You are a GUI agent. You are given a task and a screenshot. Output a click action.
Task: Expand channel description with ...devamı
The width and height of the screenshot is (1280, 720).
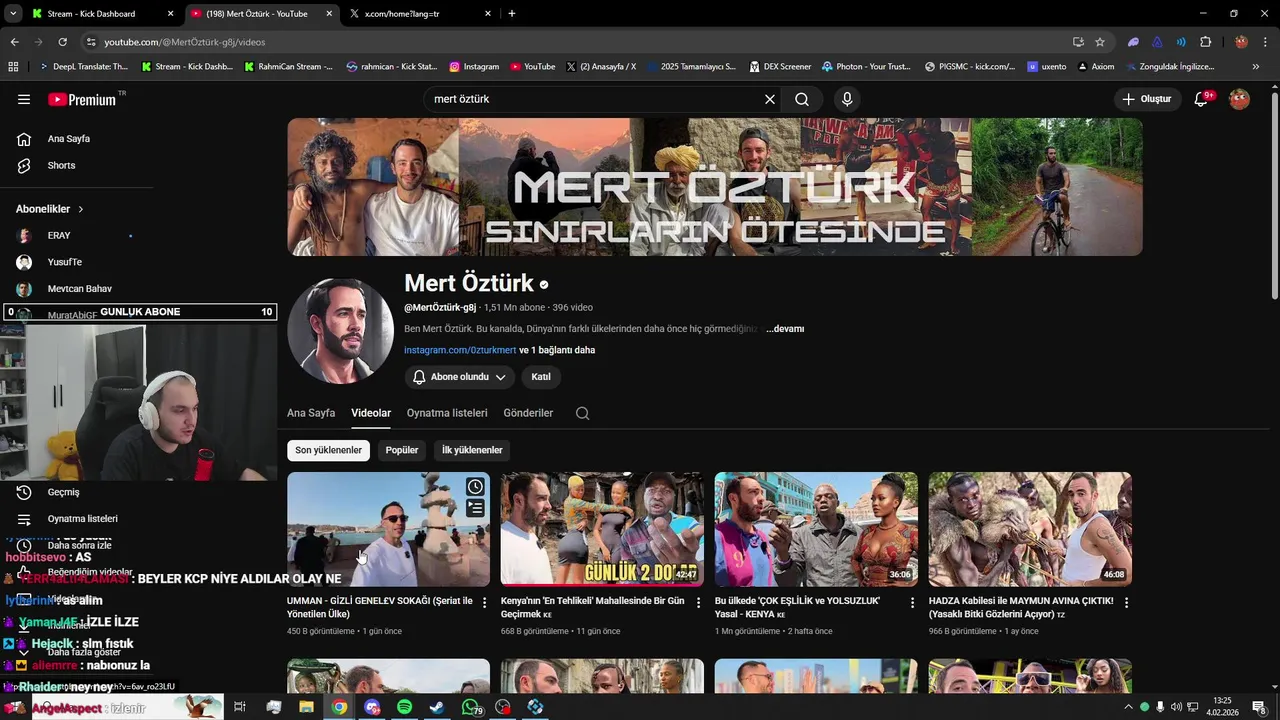click(785, 329)
